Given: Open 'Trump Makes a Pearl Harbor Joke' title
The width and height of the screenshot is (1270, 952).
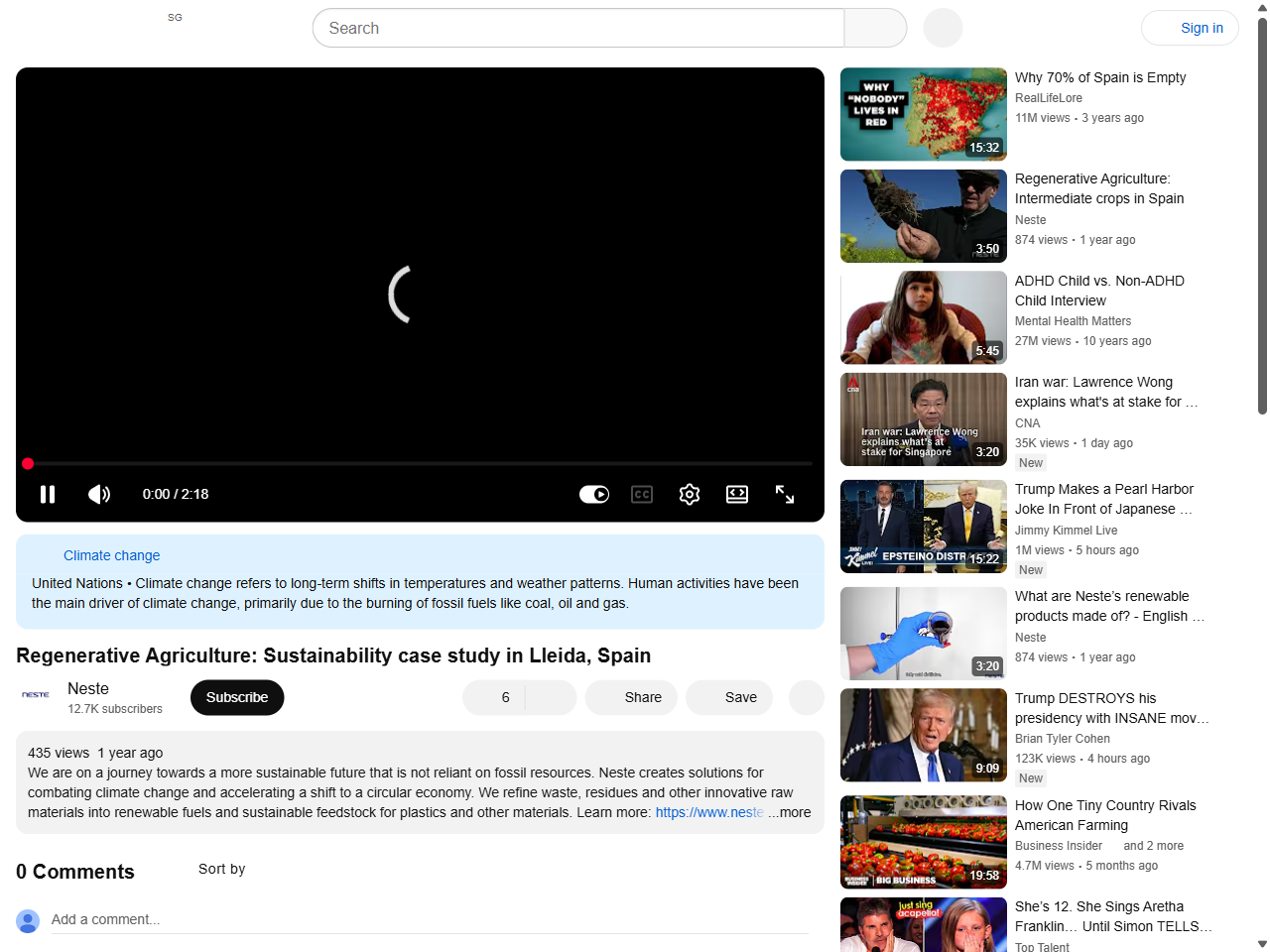Looking at the screenshot, I should tap(1104, 499).
